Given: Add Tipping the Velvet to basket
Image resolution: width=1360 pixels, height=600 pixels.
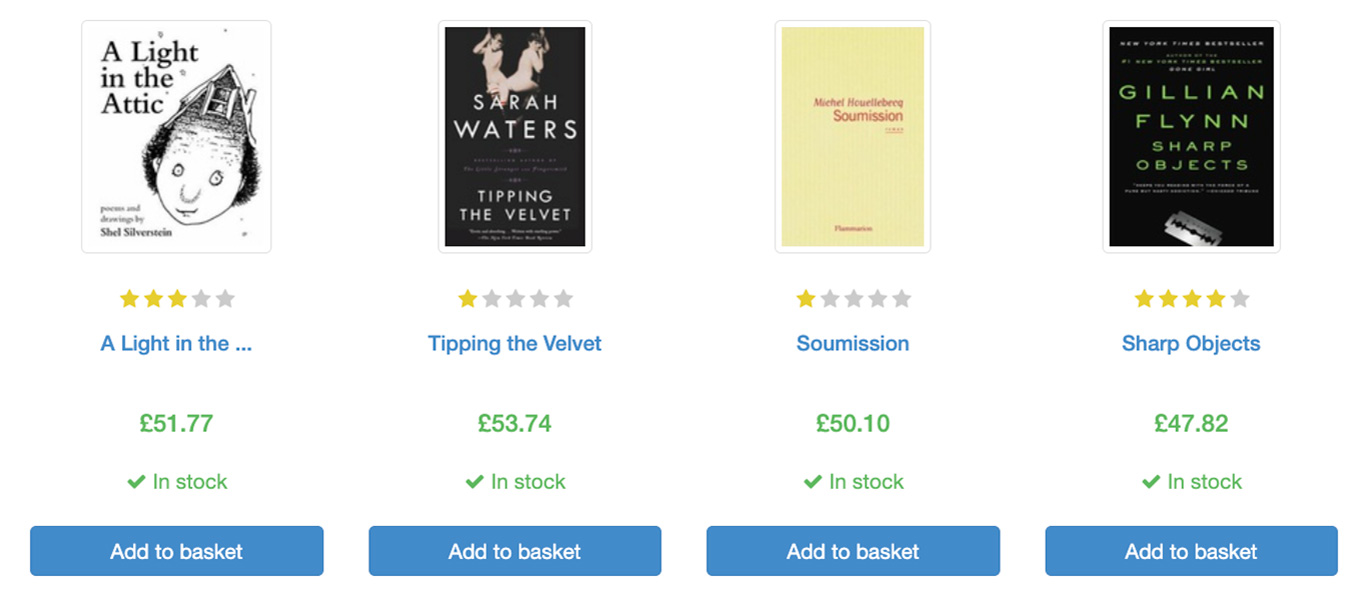Looking at the screenshot, I should tap(515, 551).
